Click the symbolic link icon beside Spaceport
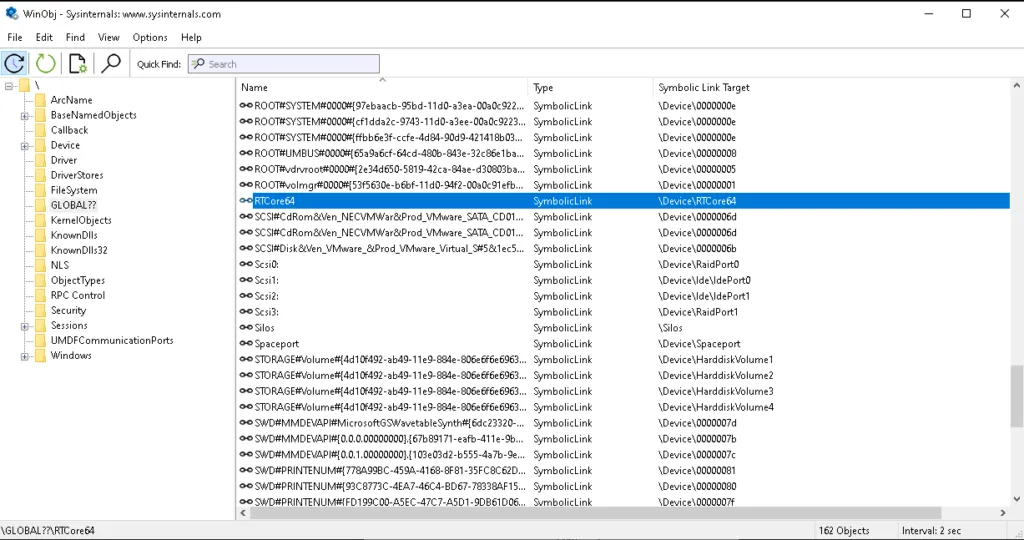The width and height of the screenshot is (1024, 540). click(246, 343)
